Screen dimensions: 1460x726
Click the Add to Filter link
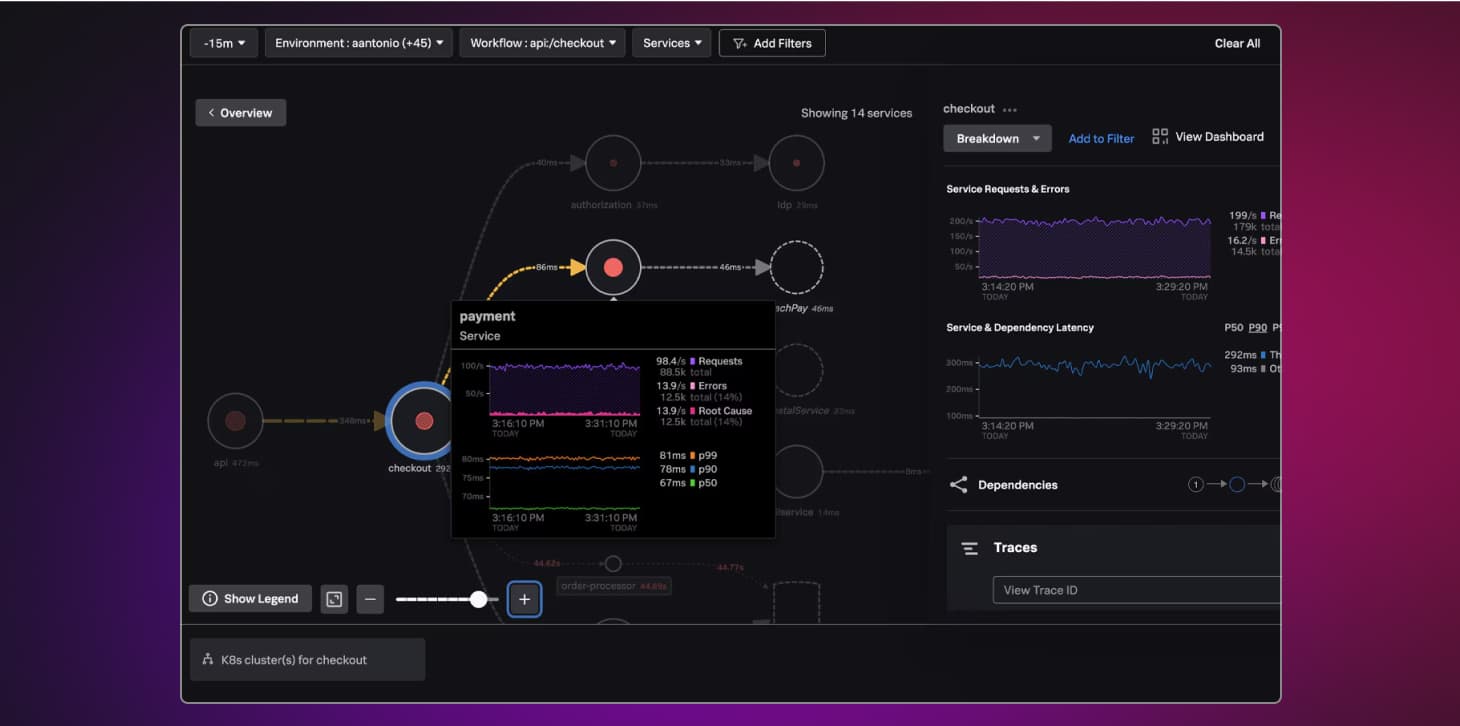(1101, 138)
